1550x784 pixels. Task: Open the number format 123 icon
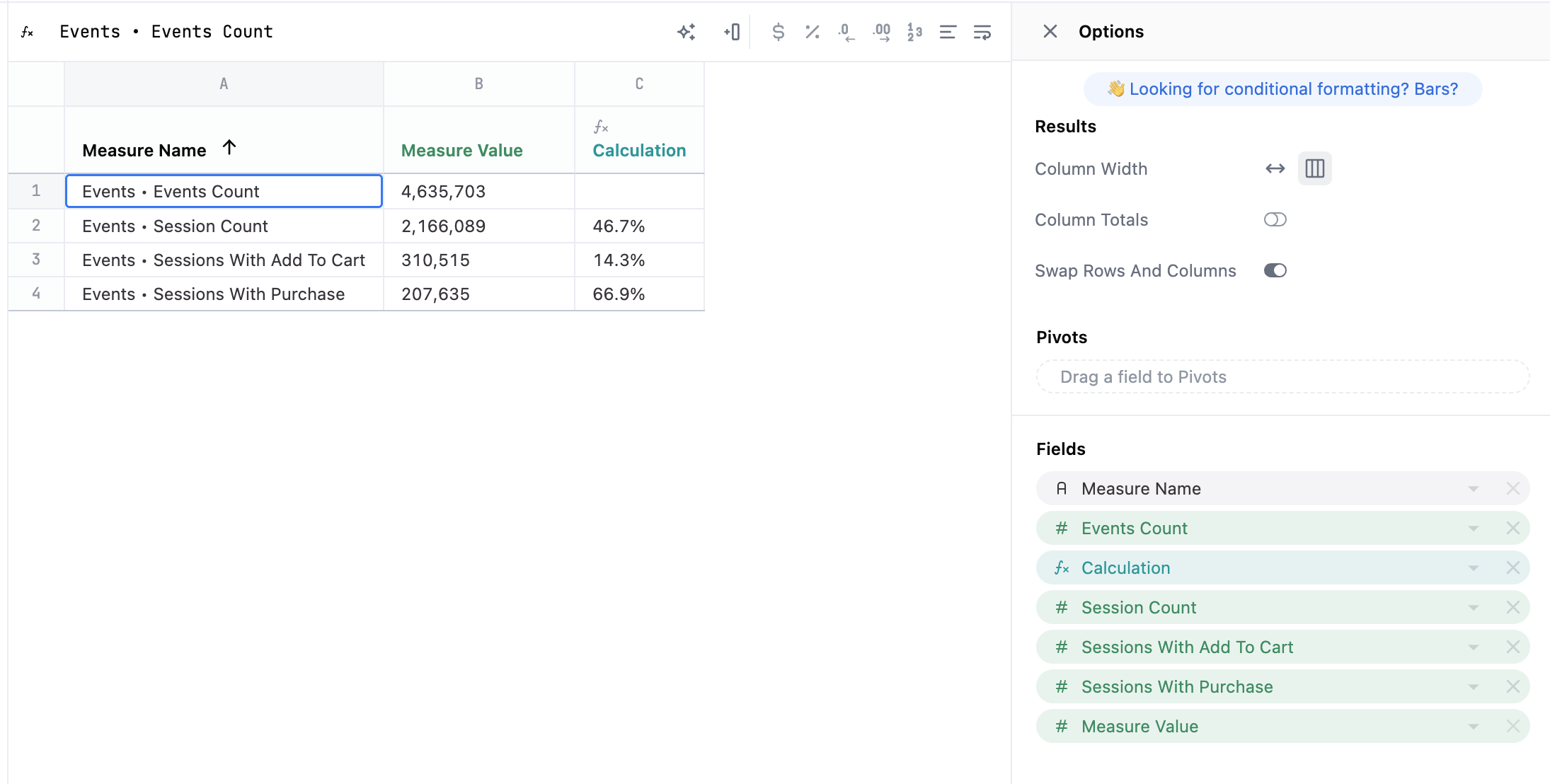[x=914, y=32]
